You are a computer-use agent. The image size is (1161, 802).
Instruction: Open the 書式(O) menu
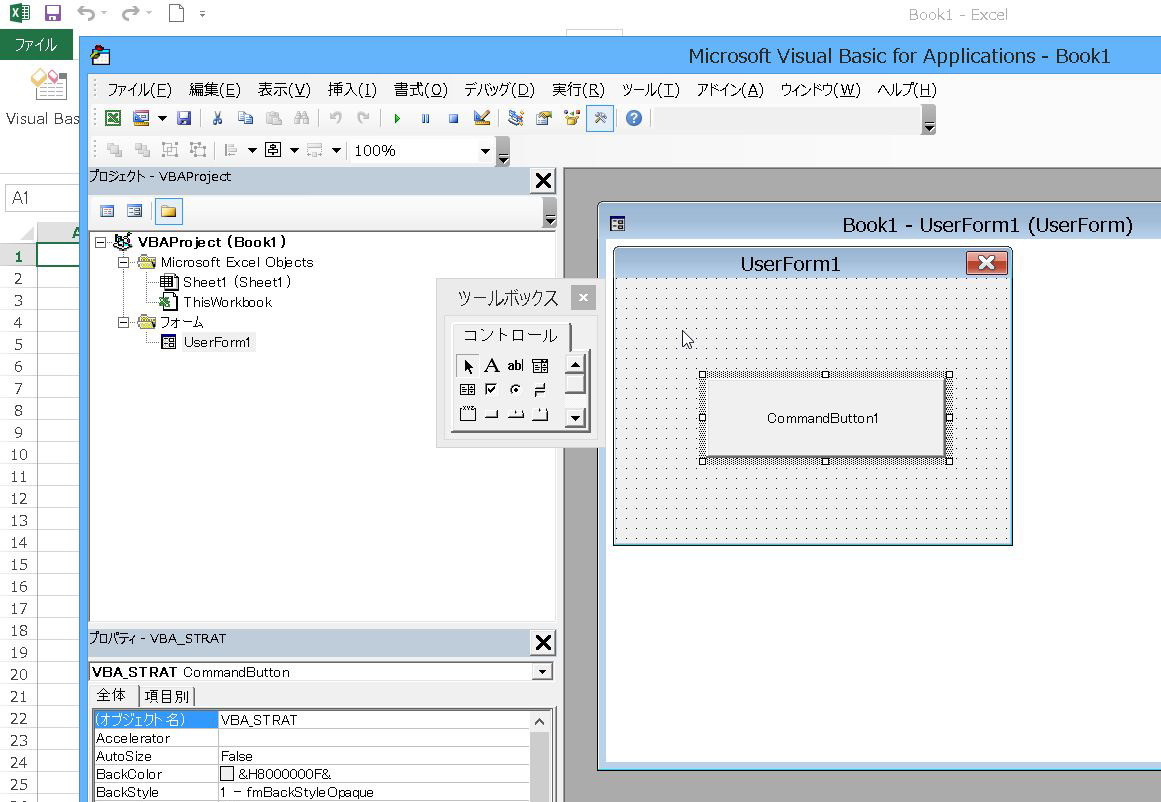click(x=421, y=90)
